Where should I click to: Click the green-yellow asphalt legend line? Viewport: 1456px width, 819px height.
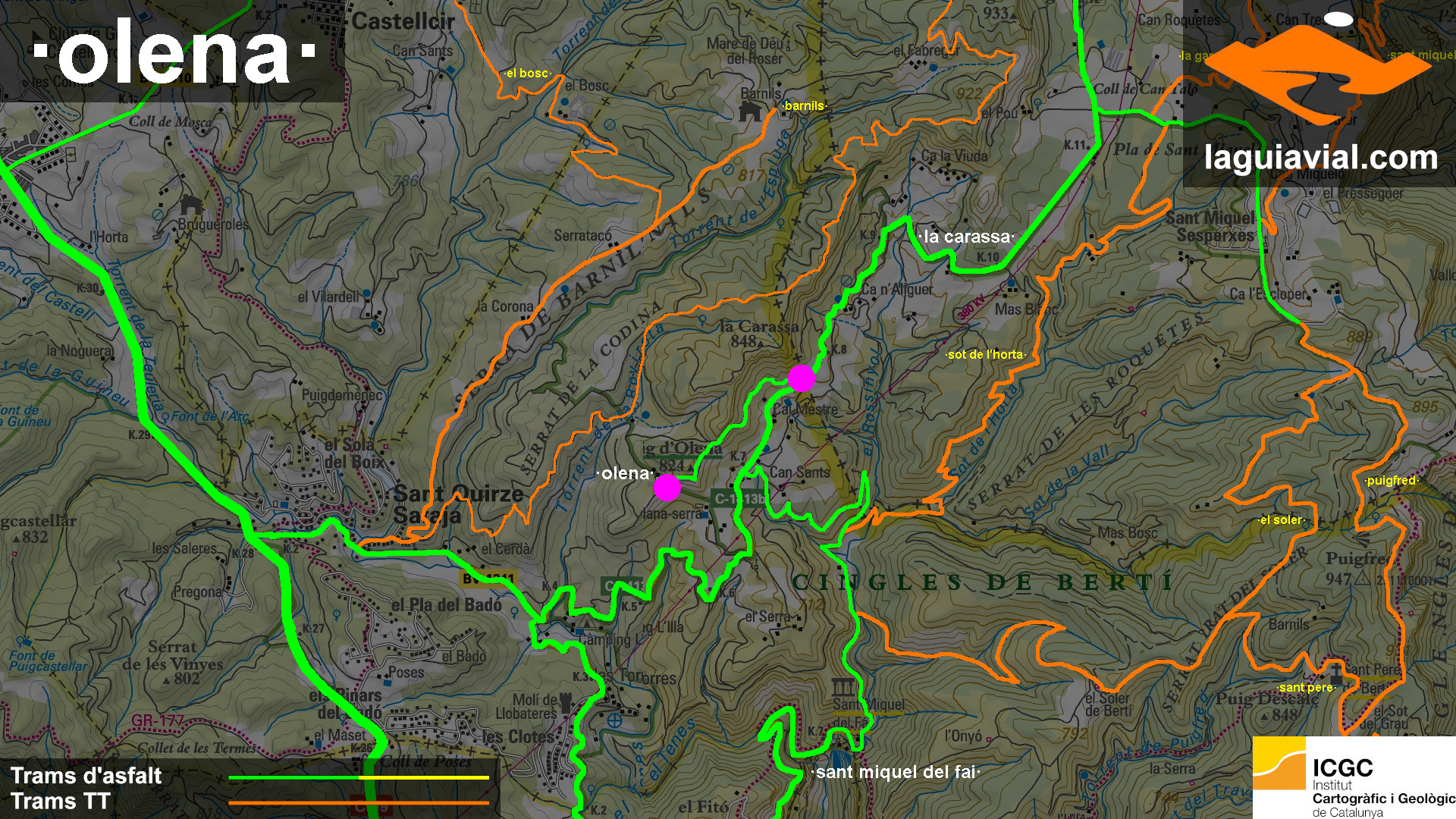(x=358, y=777)
